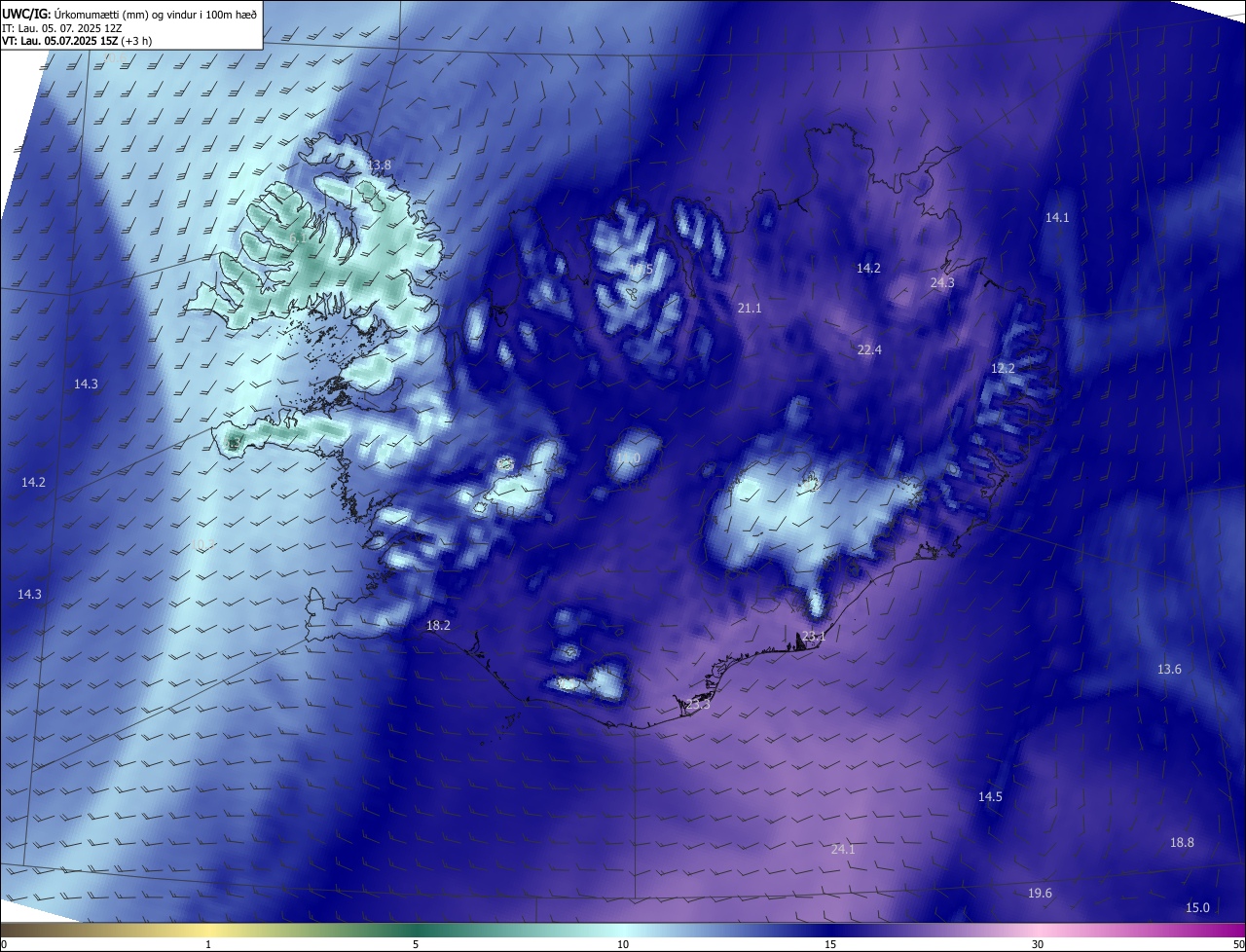
Task: Click the 13.6 value label
Action: click(1169, 670)
